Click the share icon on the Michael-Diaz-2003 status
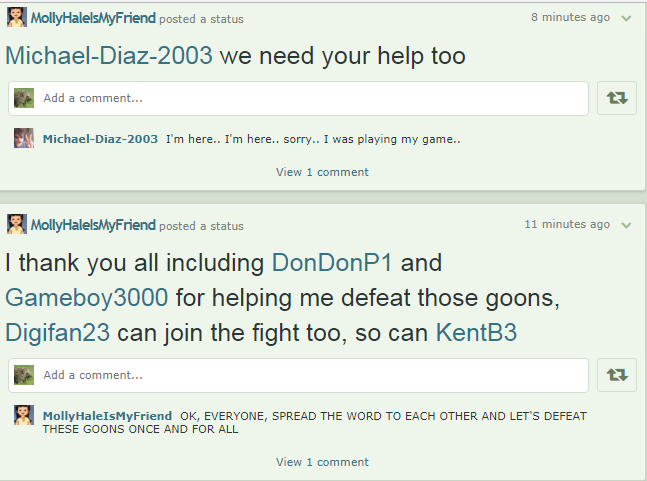The height and width of the screenshot is (481, 647). [x=617, y=98]
